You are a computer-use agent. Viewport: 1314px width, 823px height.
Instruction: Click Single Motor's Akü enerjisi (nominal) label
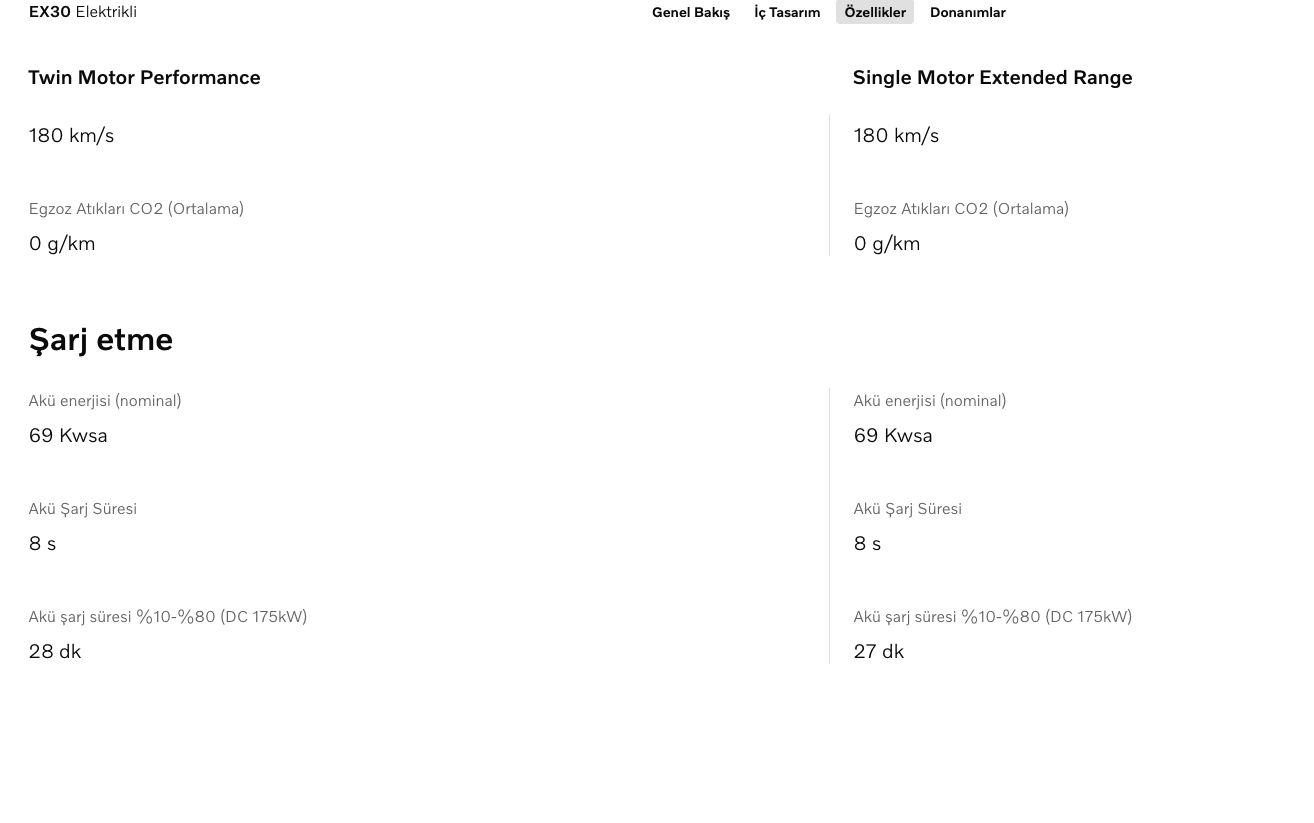point(930,400)
